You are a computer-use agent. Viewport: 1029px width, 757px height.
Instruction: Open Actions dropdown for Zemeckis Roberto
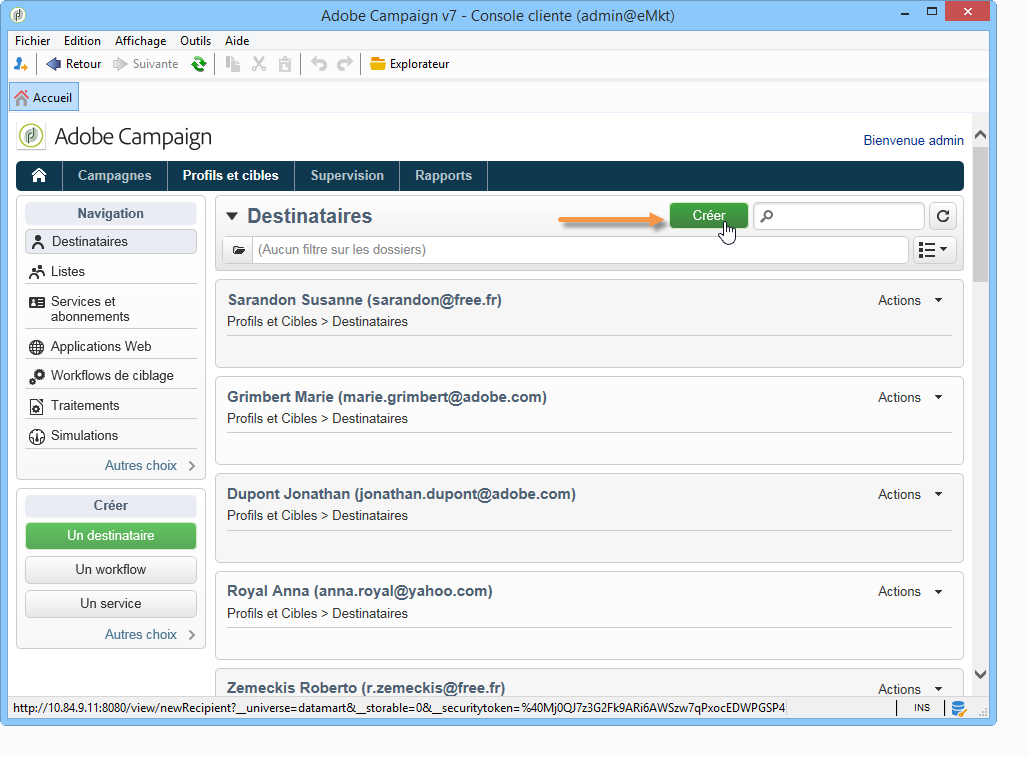pos(910,689)
